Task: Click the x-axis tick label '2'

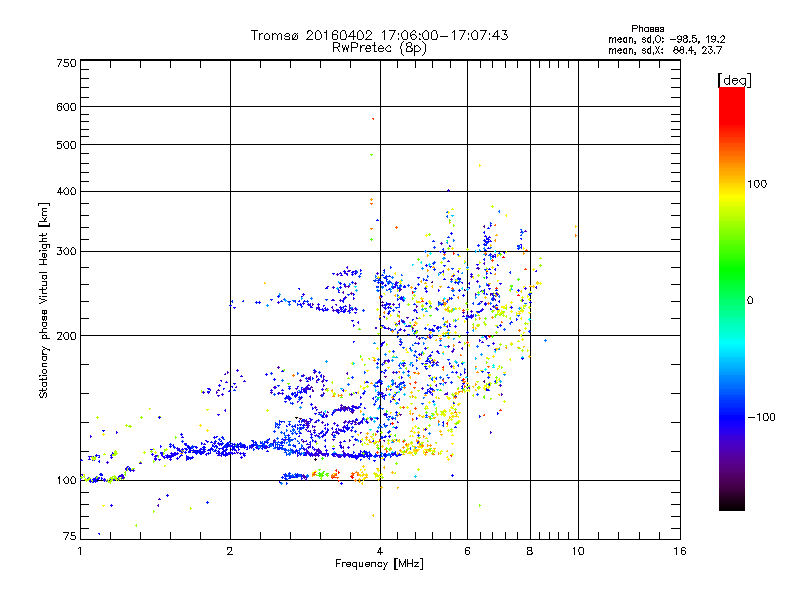Action: (230, 551)
